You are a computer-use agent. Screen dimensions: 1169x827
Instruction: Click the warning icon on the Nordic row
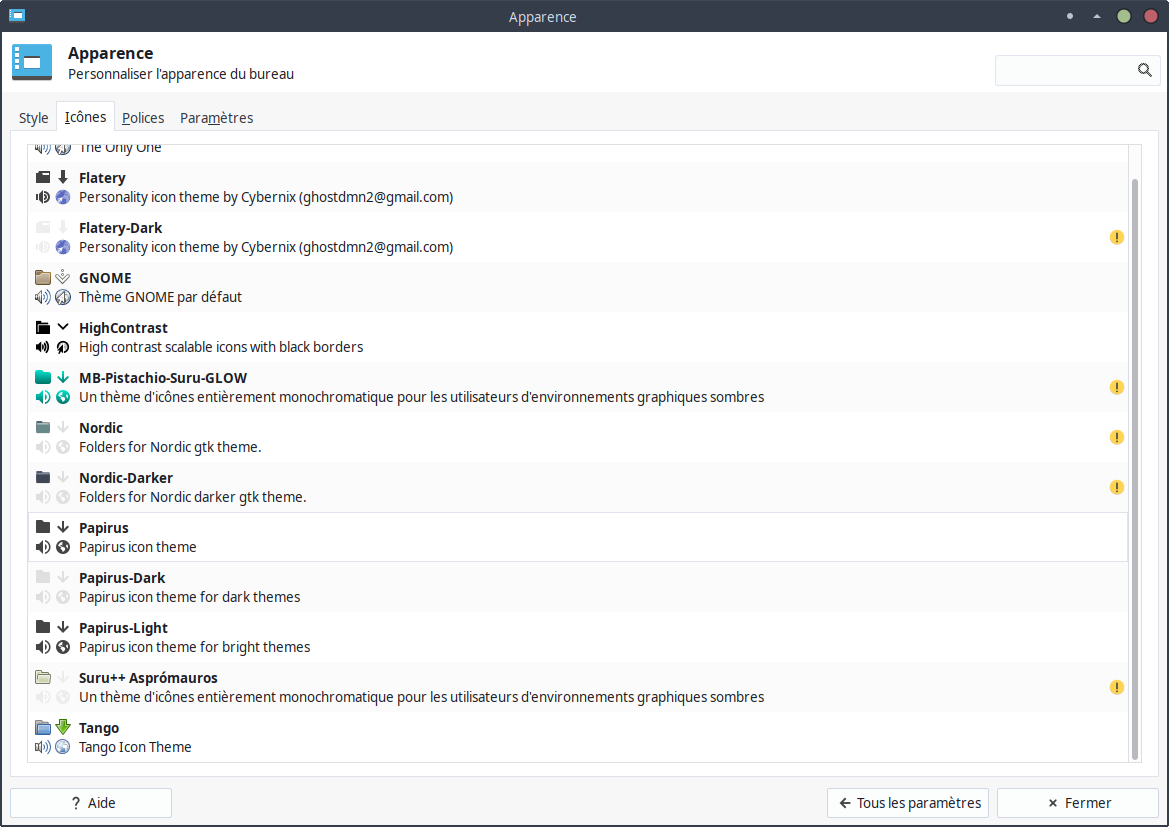[x=1117, y=437]
